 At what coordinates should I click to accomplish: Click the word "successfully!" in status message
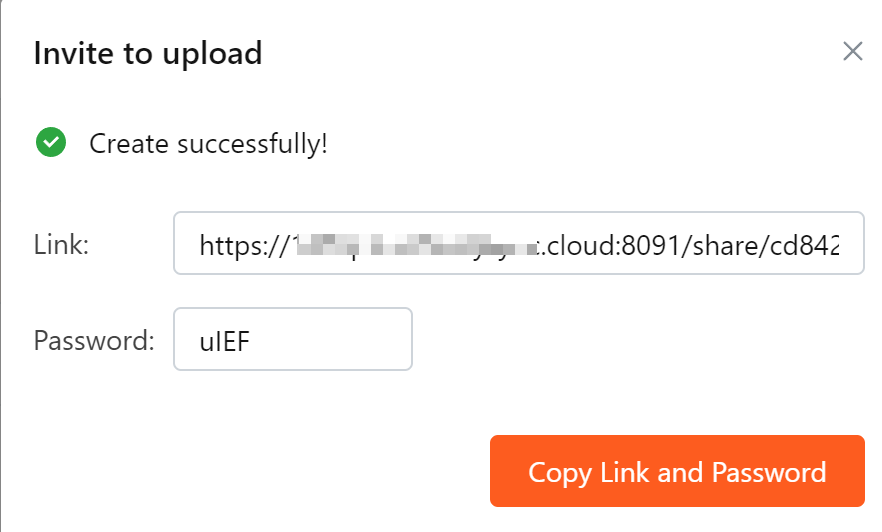[x=253, y=143]
